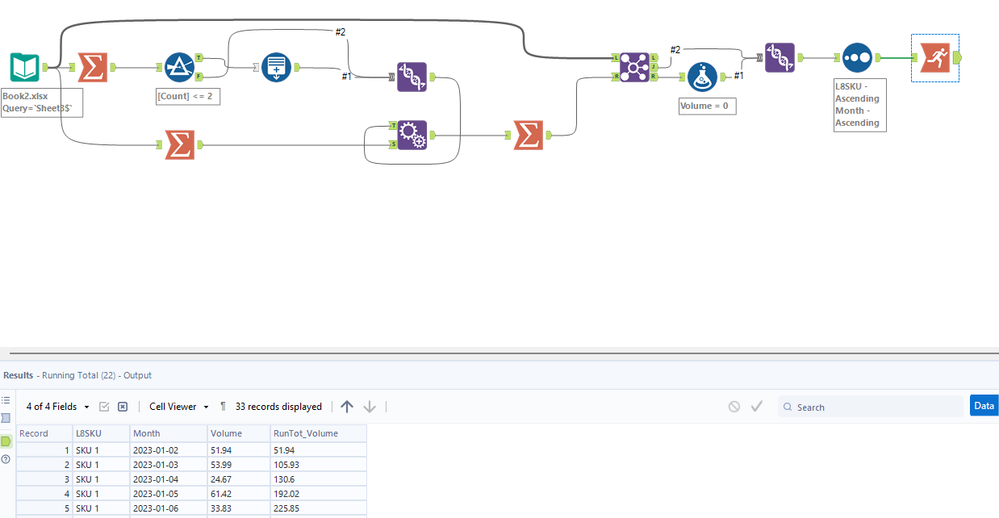999x518 pixels.
Task: Click the Volume cell 33.83
Action: point(238,508)
